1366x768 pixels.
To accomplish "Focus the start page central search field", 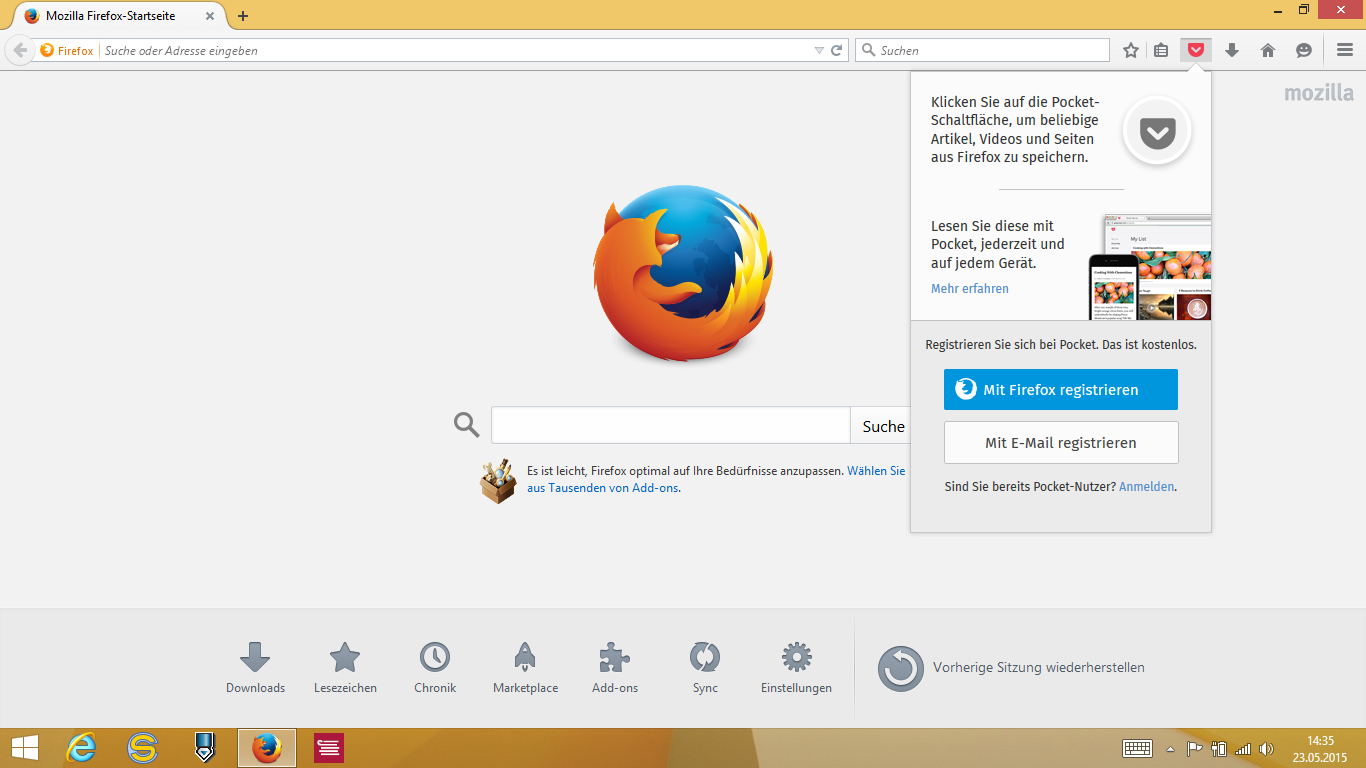I will 670,425.
